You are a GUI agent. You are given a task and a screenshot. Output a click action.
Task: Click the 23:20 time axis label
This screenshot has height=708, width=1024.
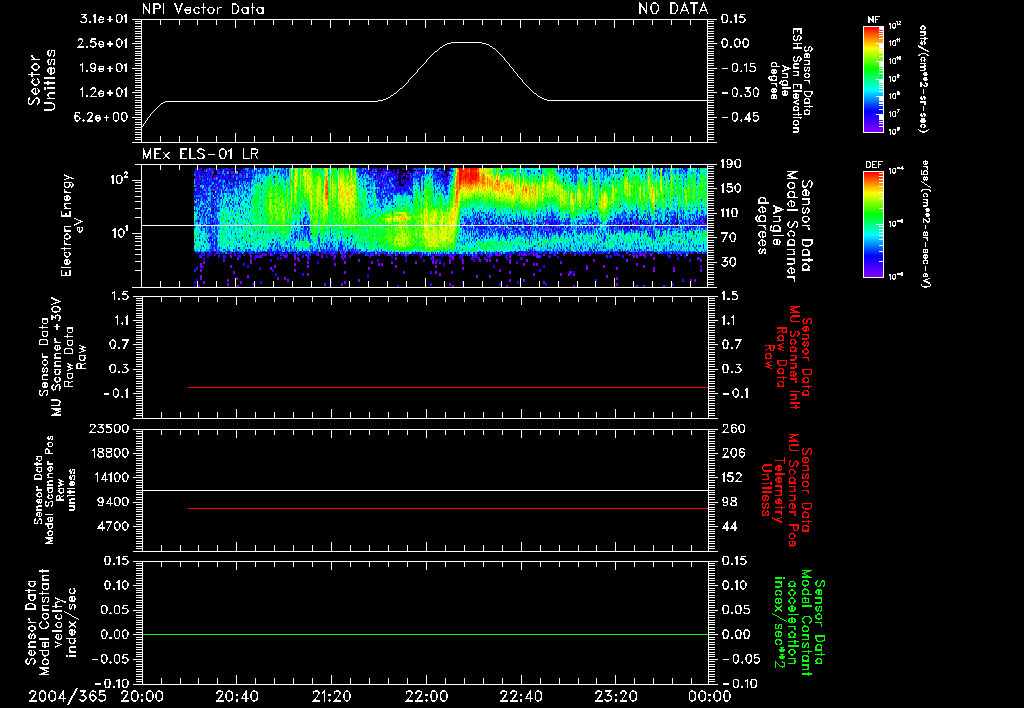point(615,695)
